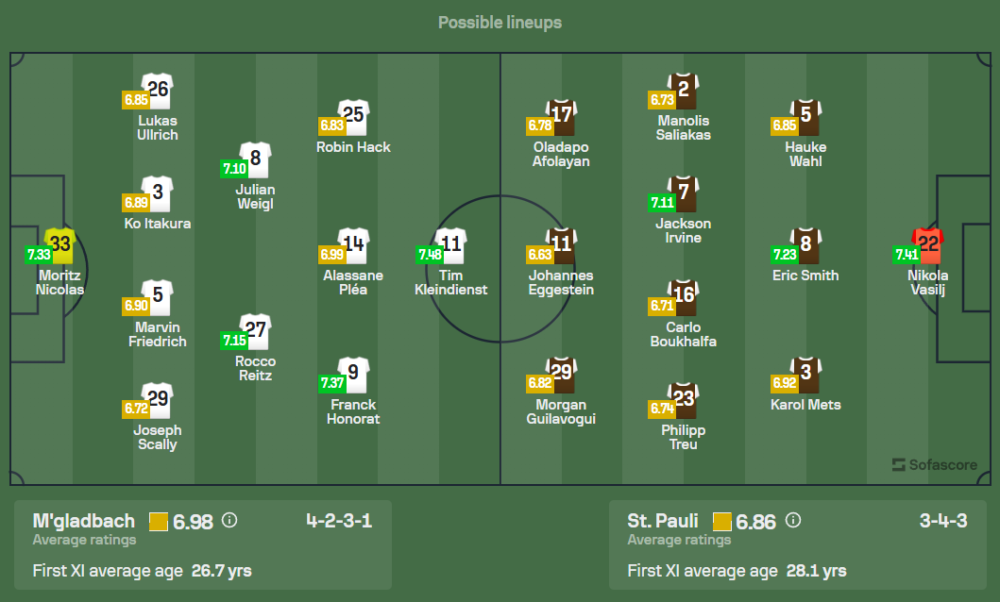Click the M'gladbach team name
The image size is (1000, 602).
point(84,521)
